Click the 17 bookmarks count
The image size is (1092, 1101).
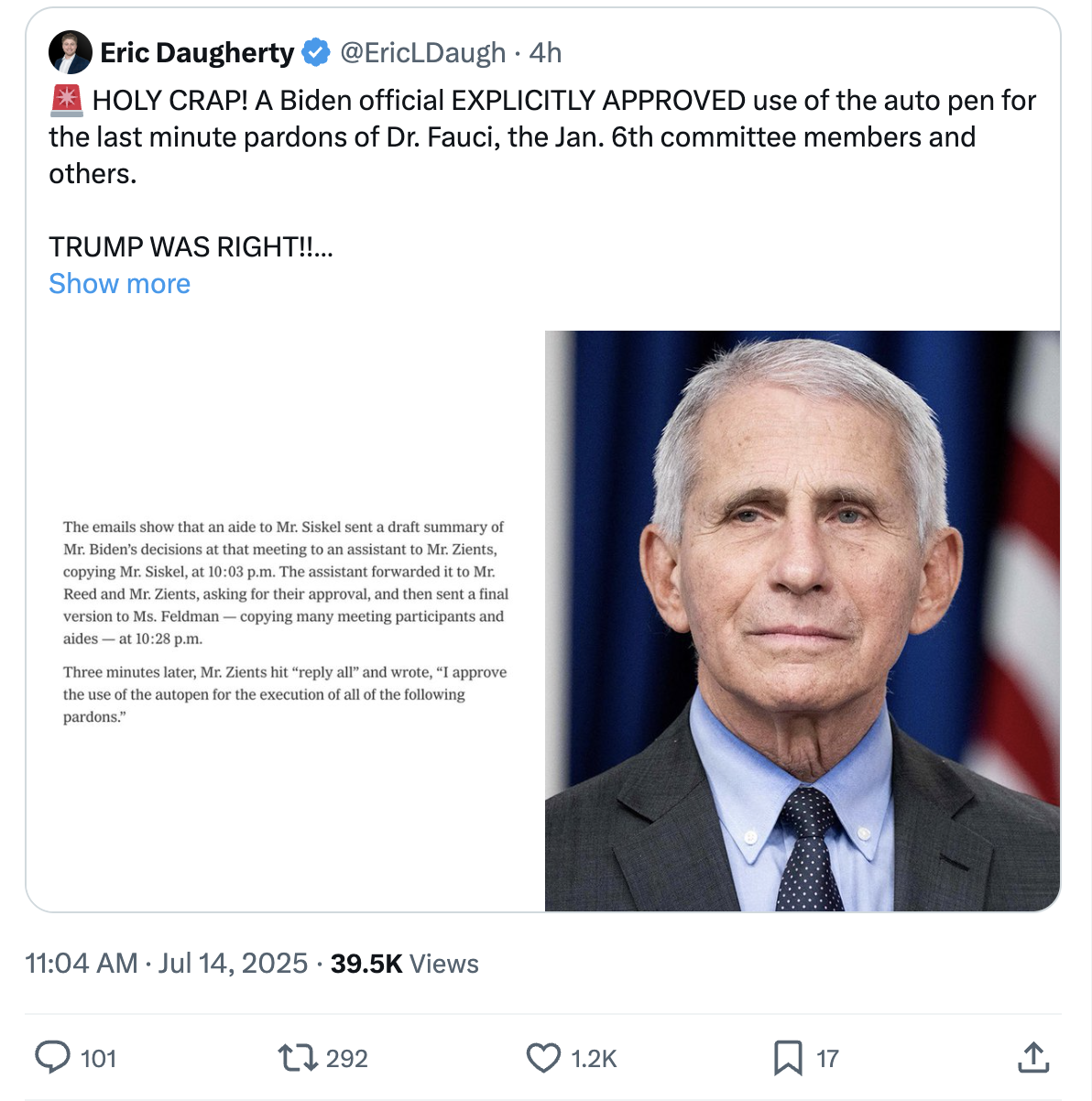click(827, 1059)
